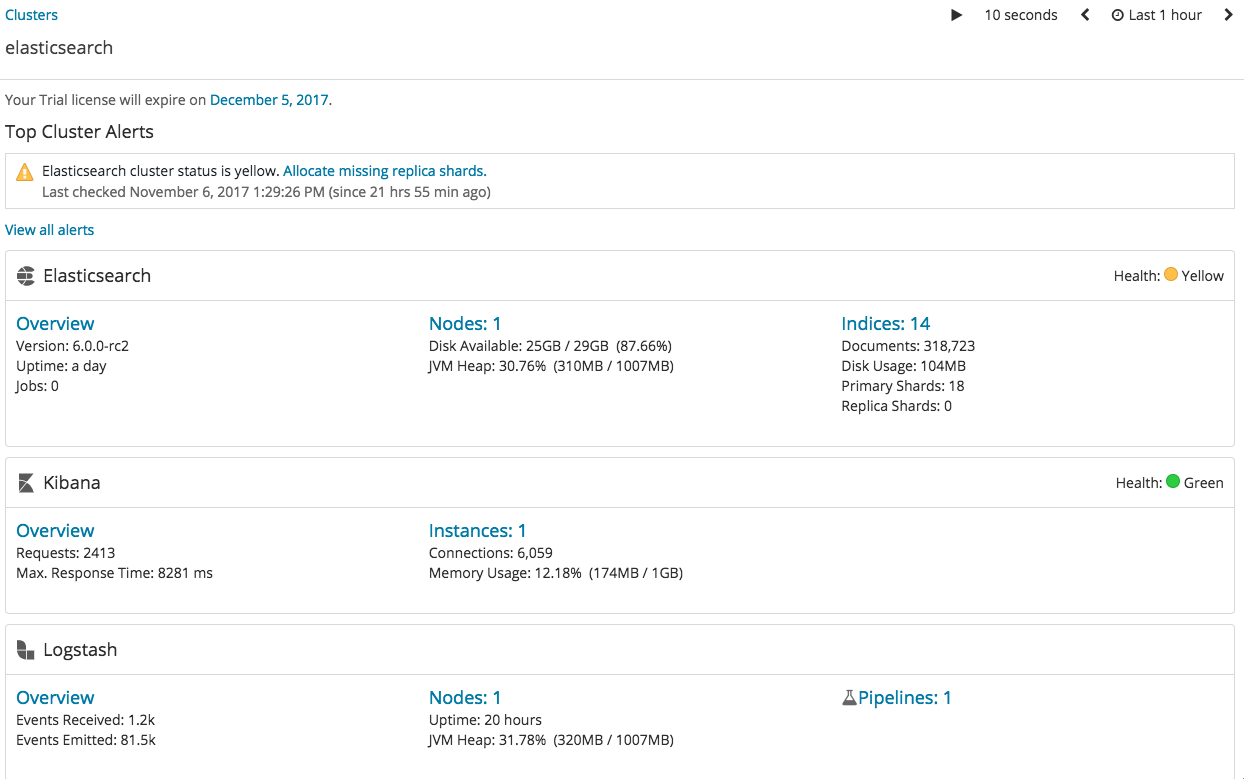
Task: Click the Uptime: a day text
Action: (61, 366)
